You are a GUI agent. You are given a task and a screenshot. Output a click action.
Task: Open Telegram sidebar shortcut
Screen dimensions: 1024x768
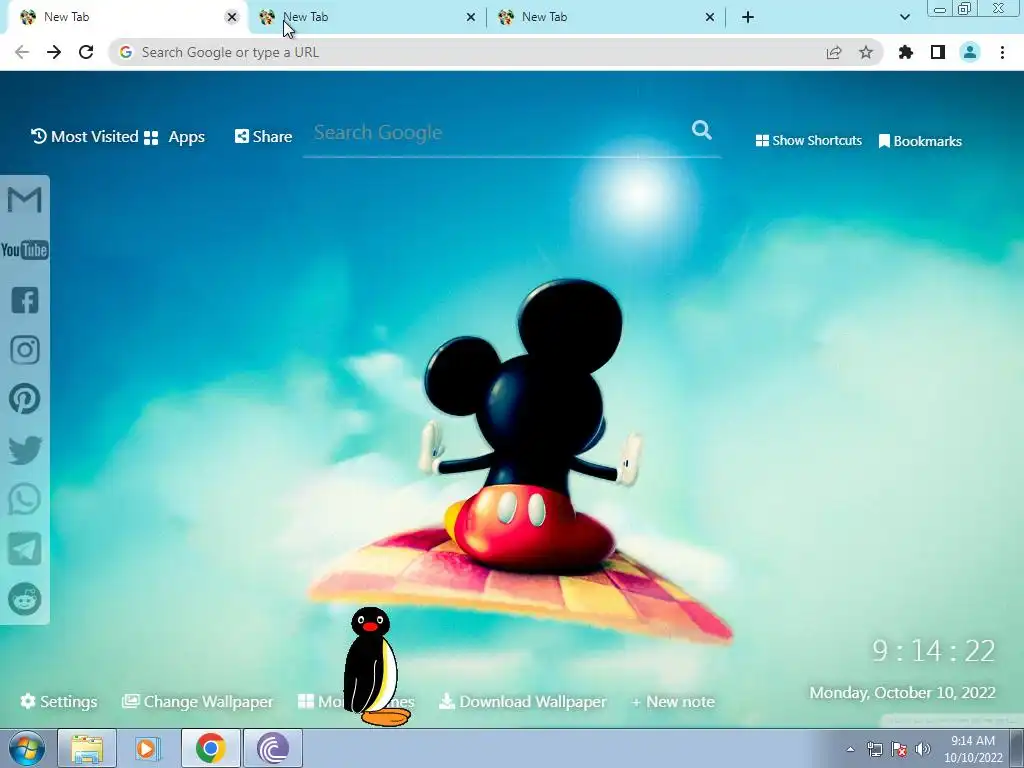25,549
